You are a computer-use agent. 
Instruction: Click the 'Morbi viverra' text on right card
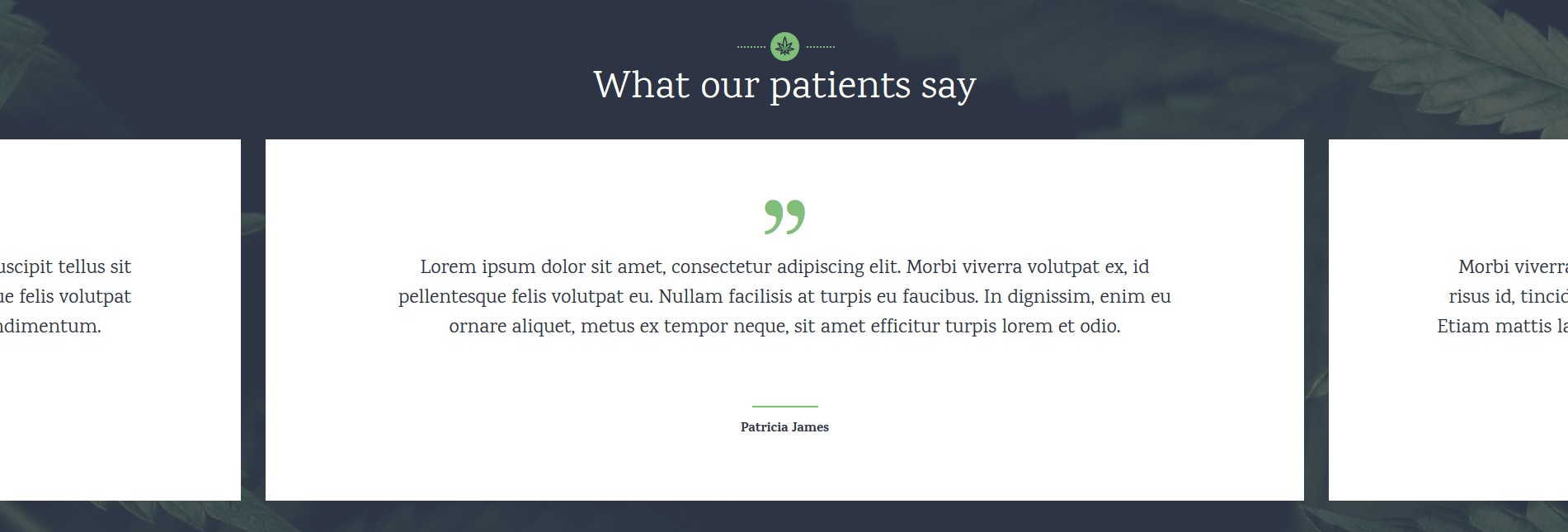click(x=1513, y=266)
